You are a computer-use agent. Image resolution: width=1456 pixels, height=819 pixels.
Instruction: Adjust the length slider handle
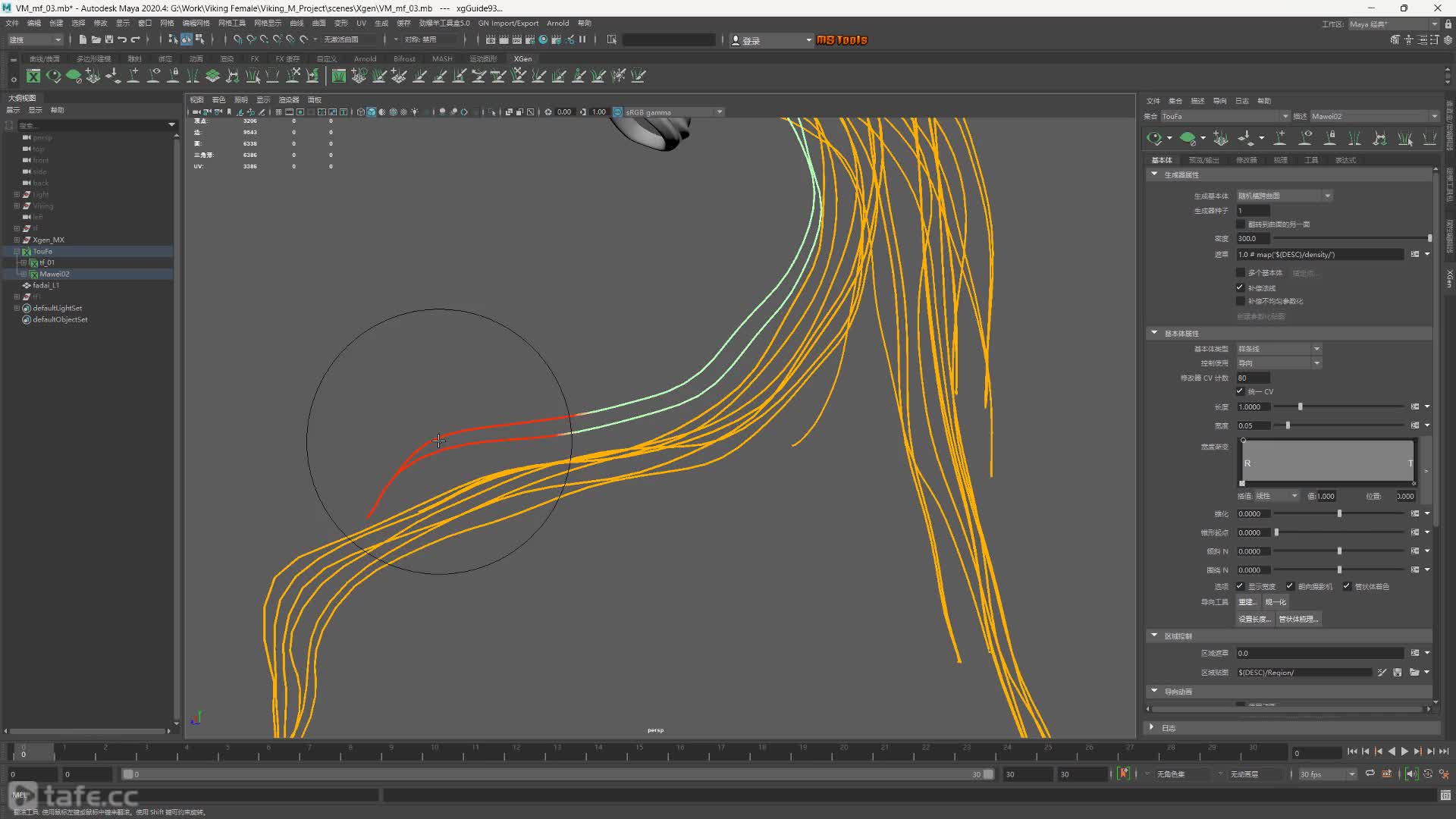pos(1301,407)
